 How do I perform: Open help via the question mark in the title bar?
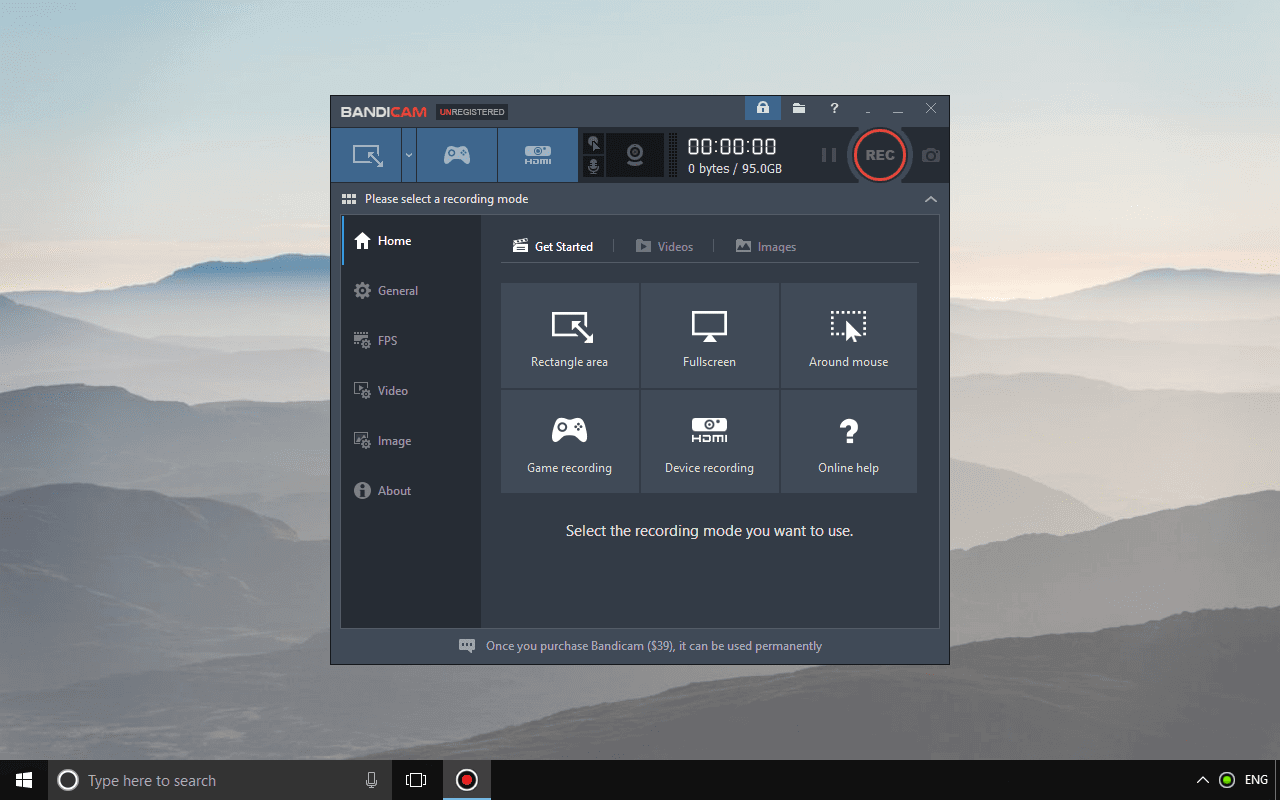(834, 108)
